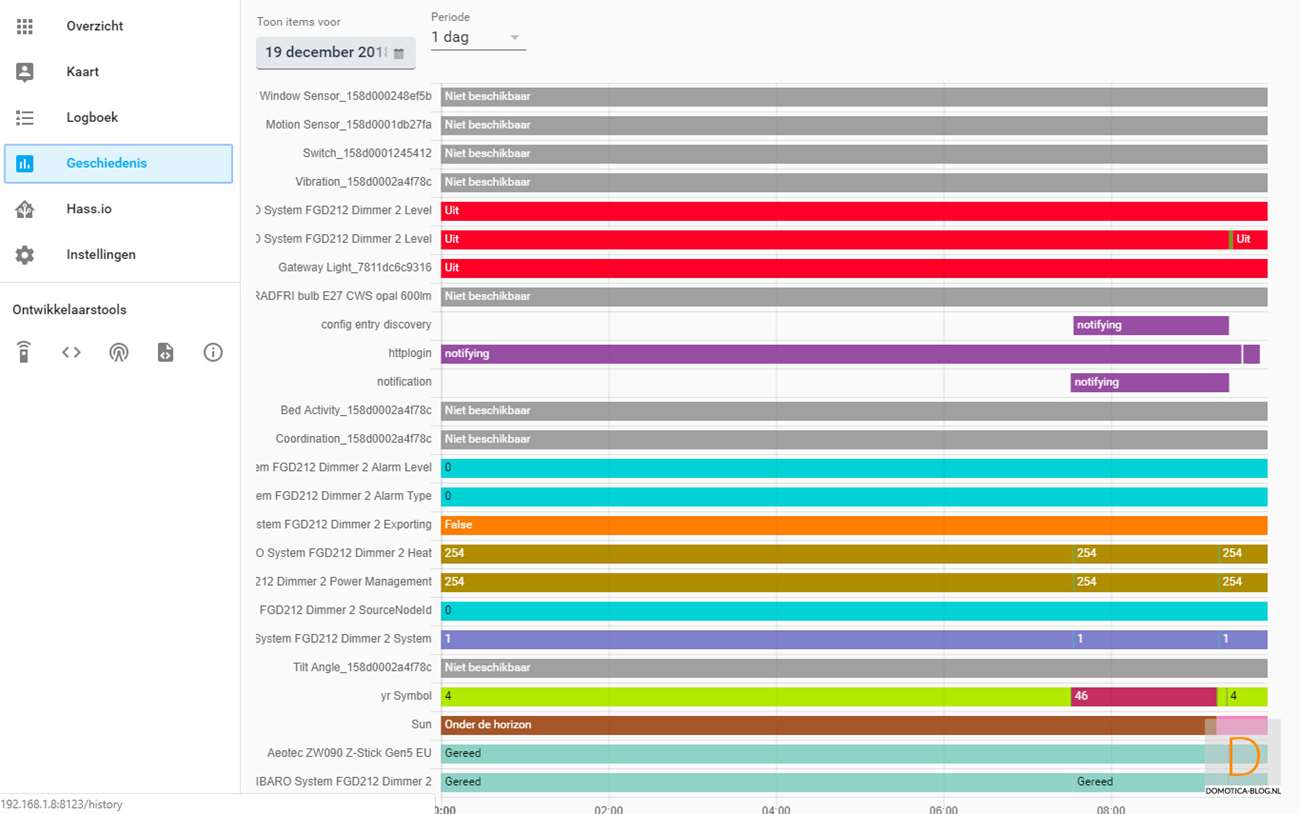Image resolution: width=1300 pixels, height=814 pixels.
Task: Open the file-code states developer tool
Action: point(166,352)
